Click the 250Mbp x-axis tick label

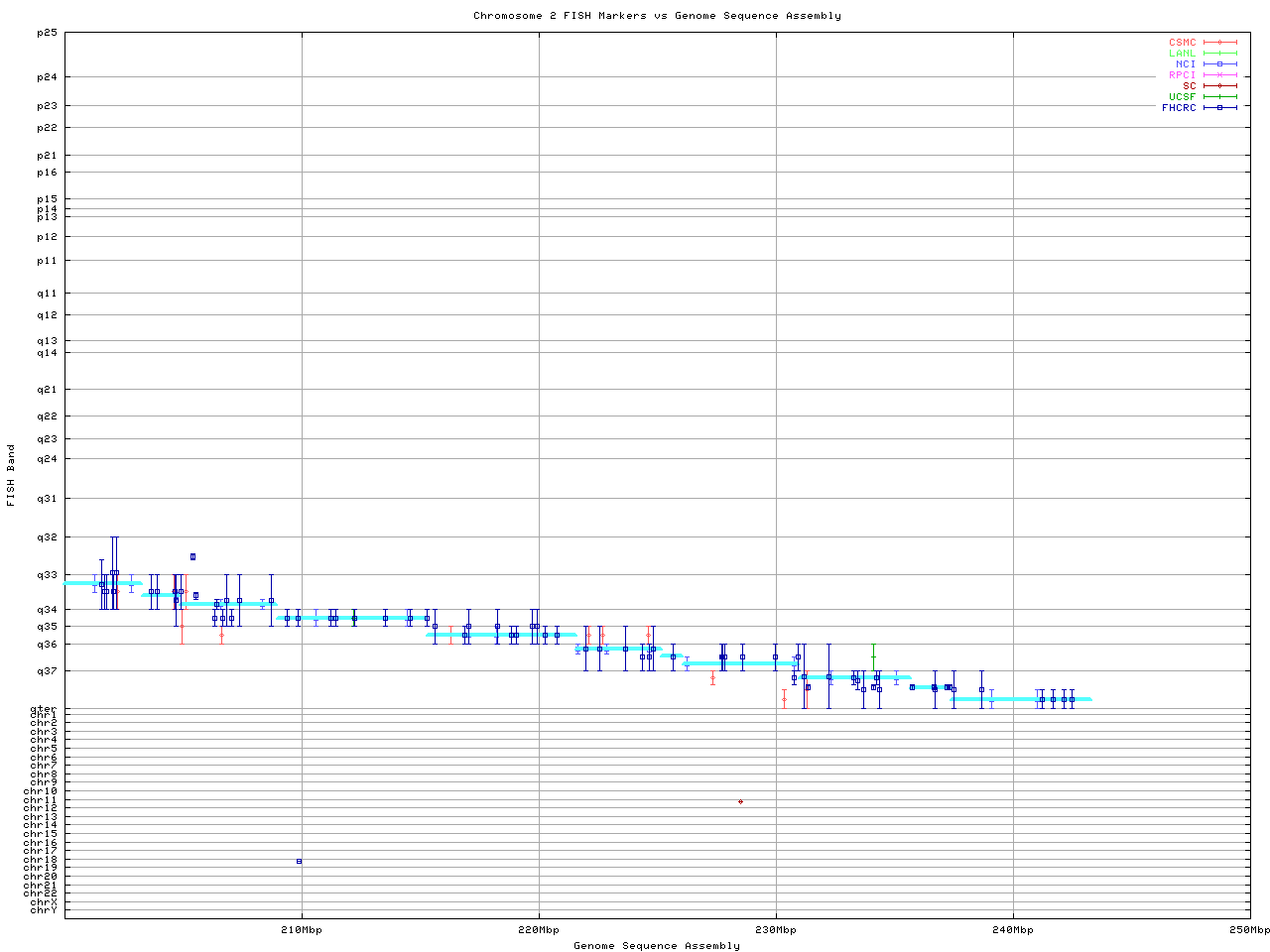1249,930
